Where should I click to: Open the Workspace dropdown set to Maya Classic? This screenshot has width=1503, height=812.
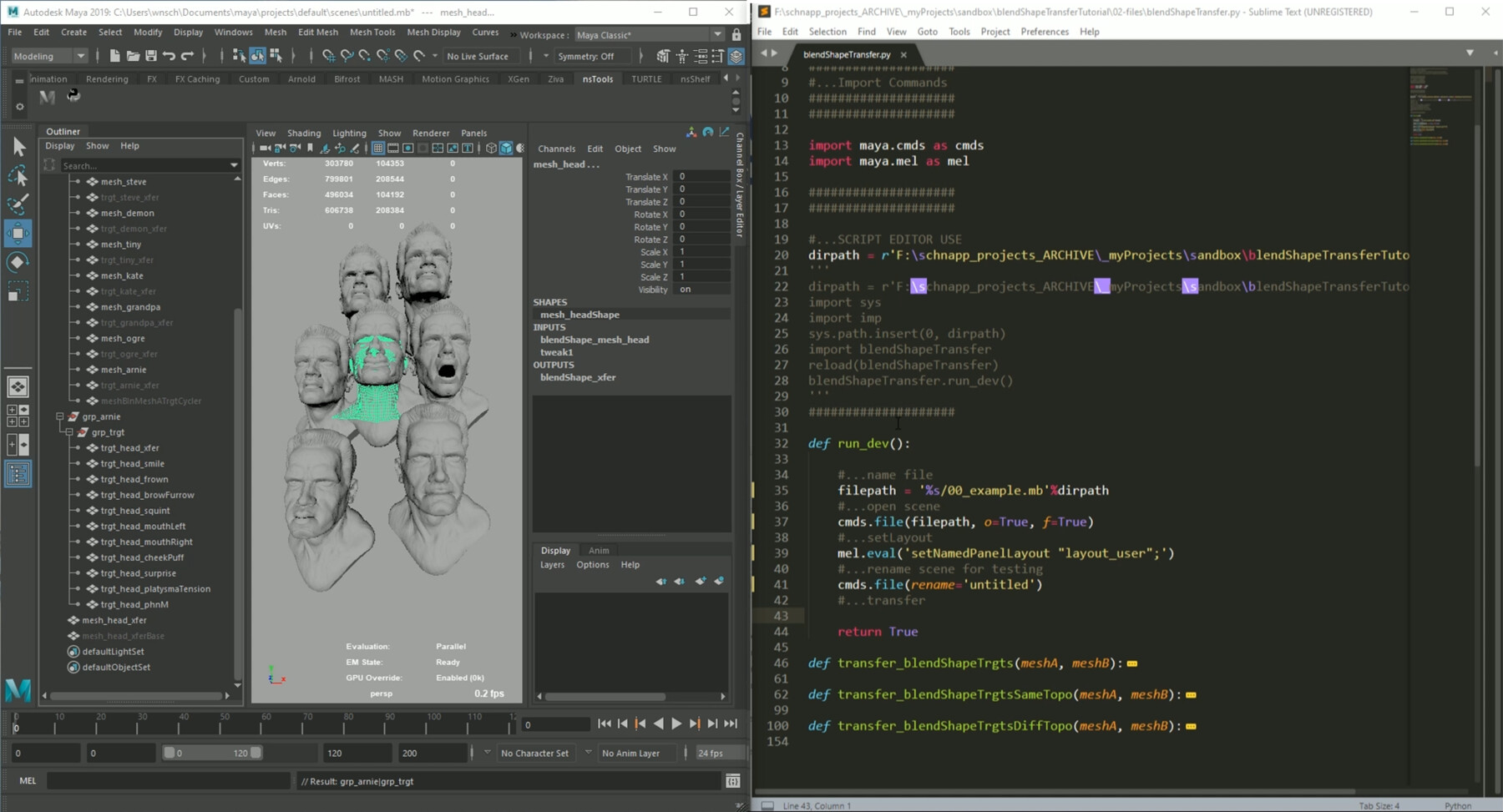coord(651,34)
